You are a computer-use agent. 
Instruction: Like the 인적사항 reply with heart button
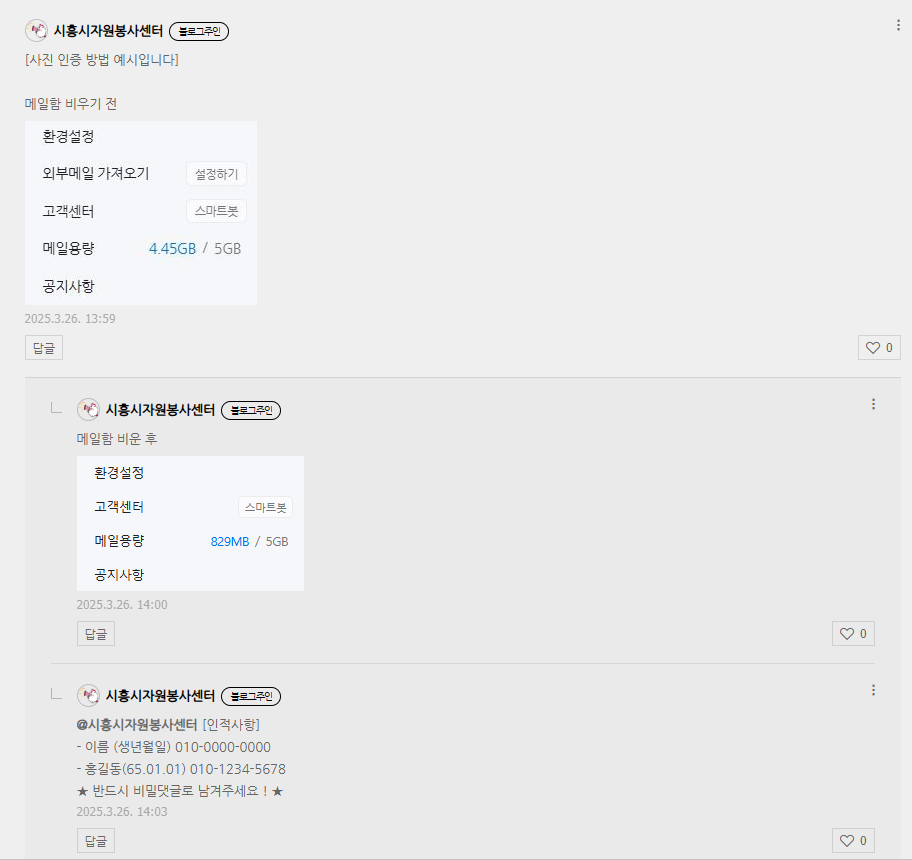[x=853, y=841]
